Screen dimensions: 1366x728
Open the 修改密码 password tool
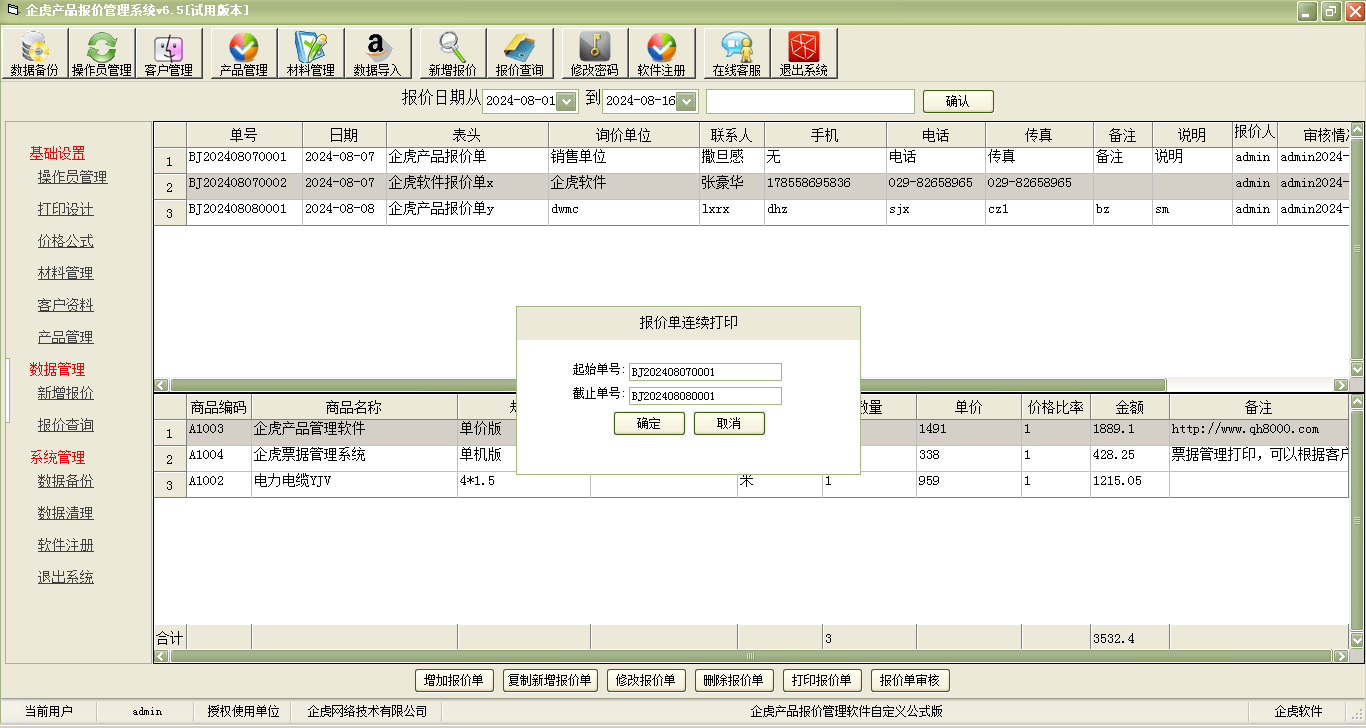(594, 52)
